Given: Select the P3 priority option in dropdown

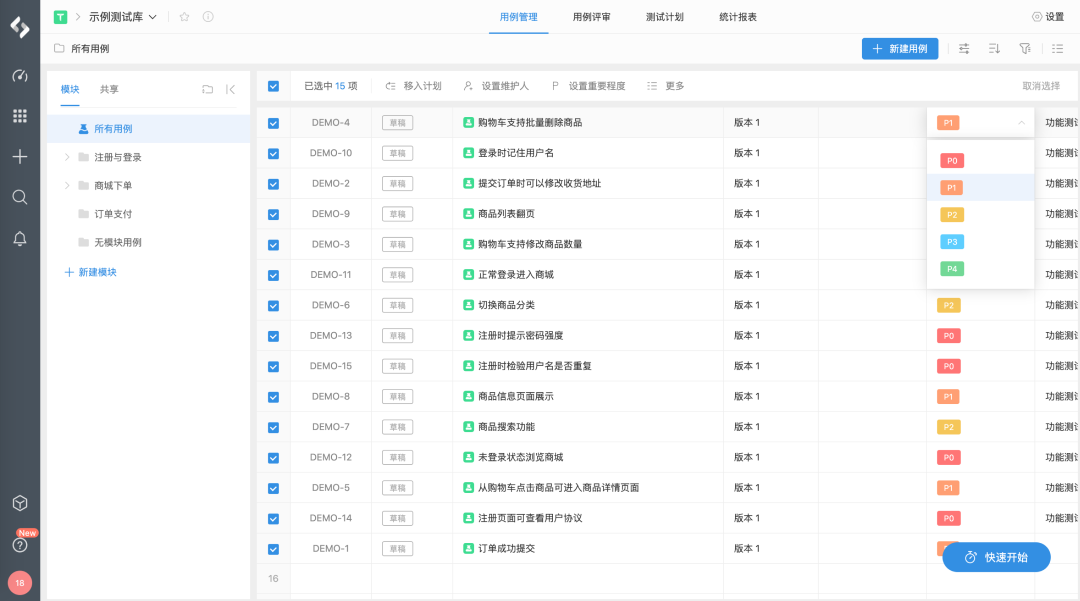Looking at the screenshot, I should pyautogui.click(x=952, y=242).
